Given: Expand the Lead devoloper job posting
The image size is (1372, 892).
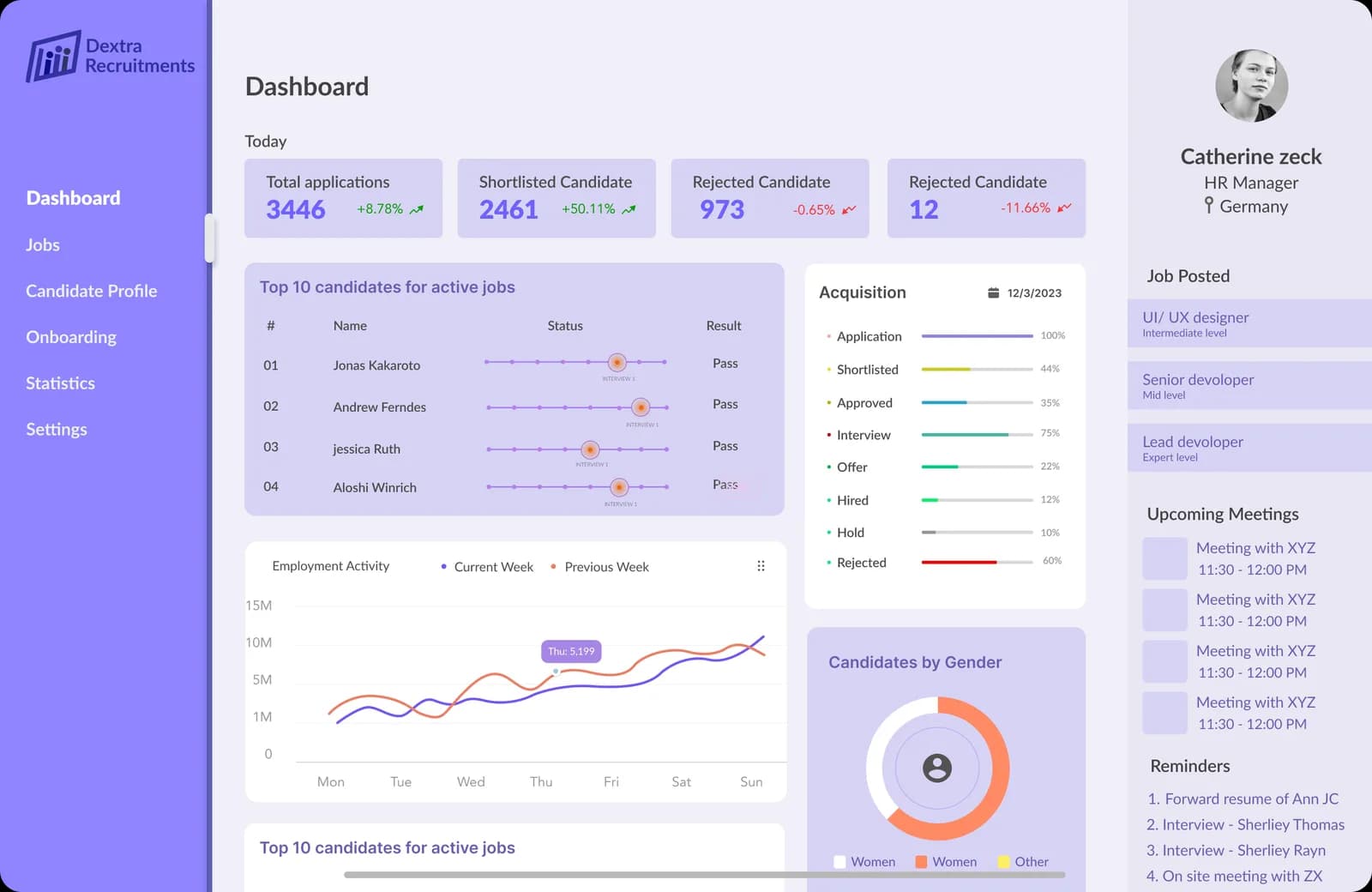Looking at the screenshot, I should point(1249,448).
